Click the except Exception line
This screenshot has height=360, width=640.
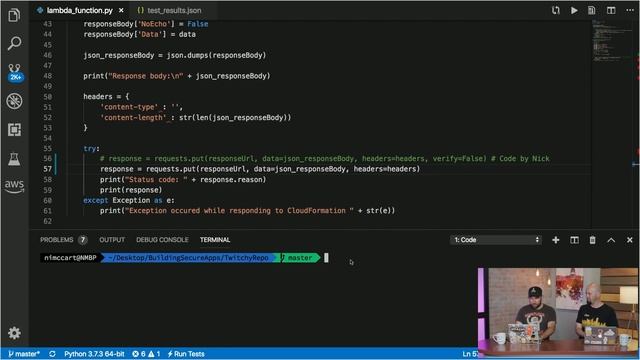coord(129,200)
